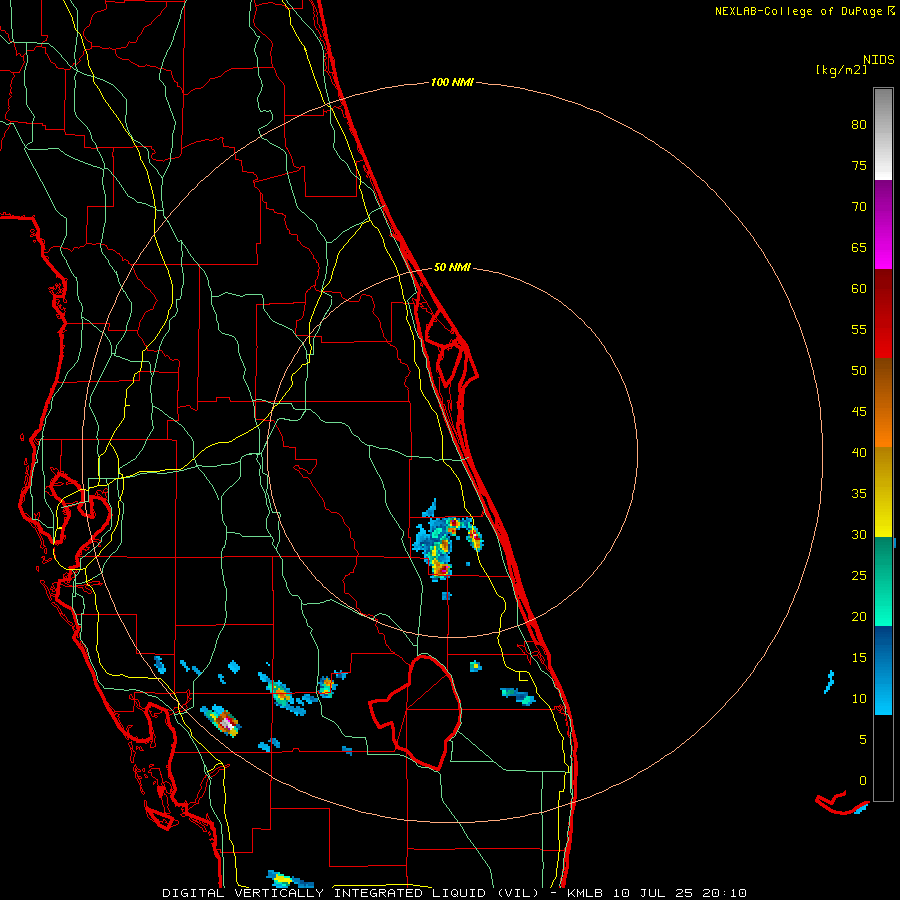Click the 75 value on the scale
900x900 pixels.
pos(859,166)
